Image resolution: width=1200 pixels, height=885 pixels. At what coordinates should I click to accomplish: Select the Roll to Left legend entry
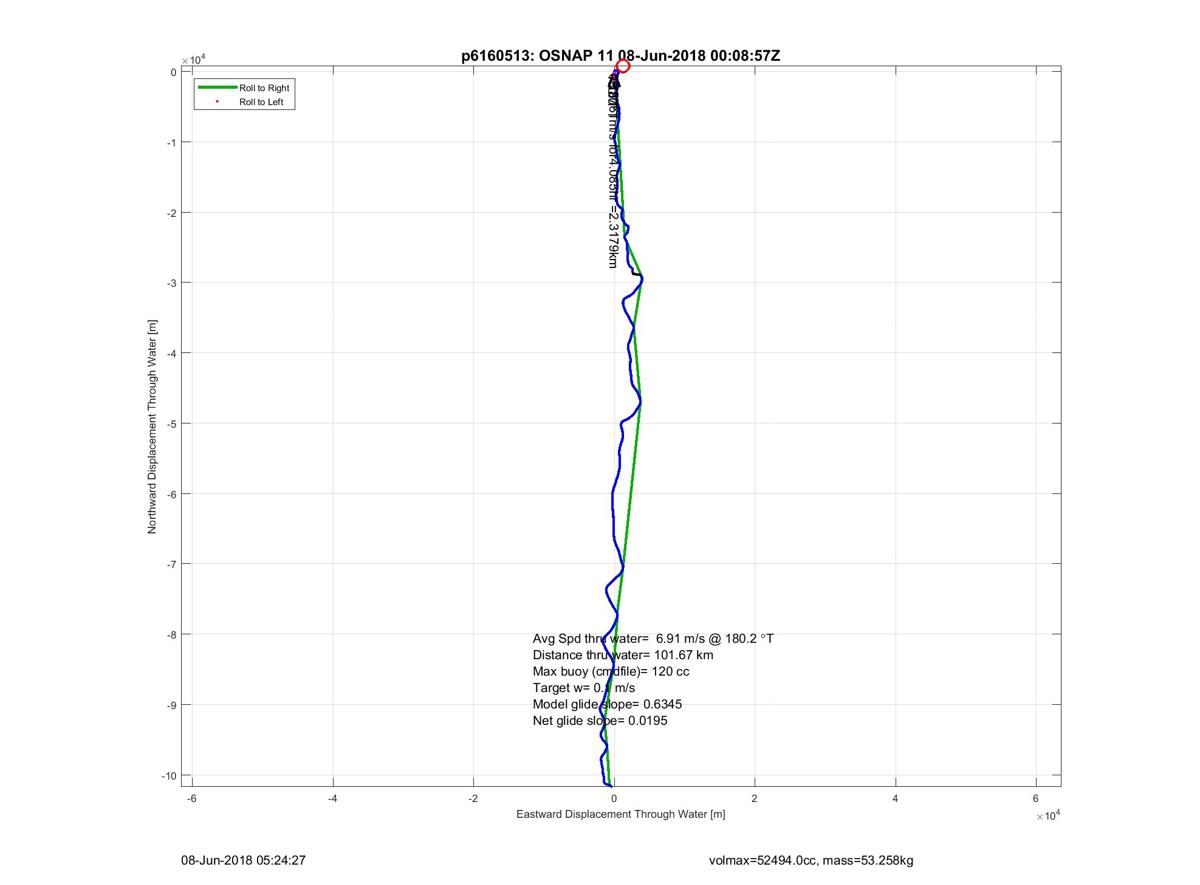point(261,102)
